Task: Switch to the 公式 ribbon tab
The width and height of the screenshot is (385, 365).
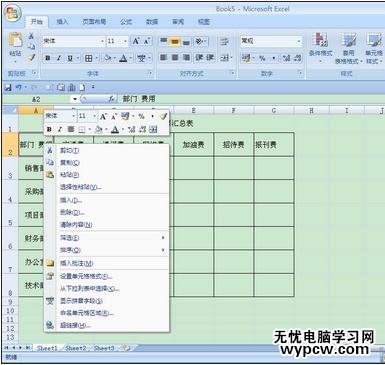Action: [126, 22]
